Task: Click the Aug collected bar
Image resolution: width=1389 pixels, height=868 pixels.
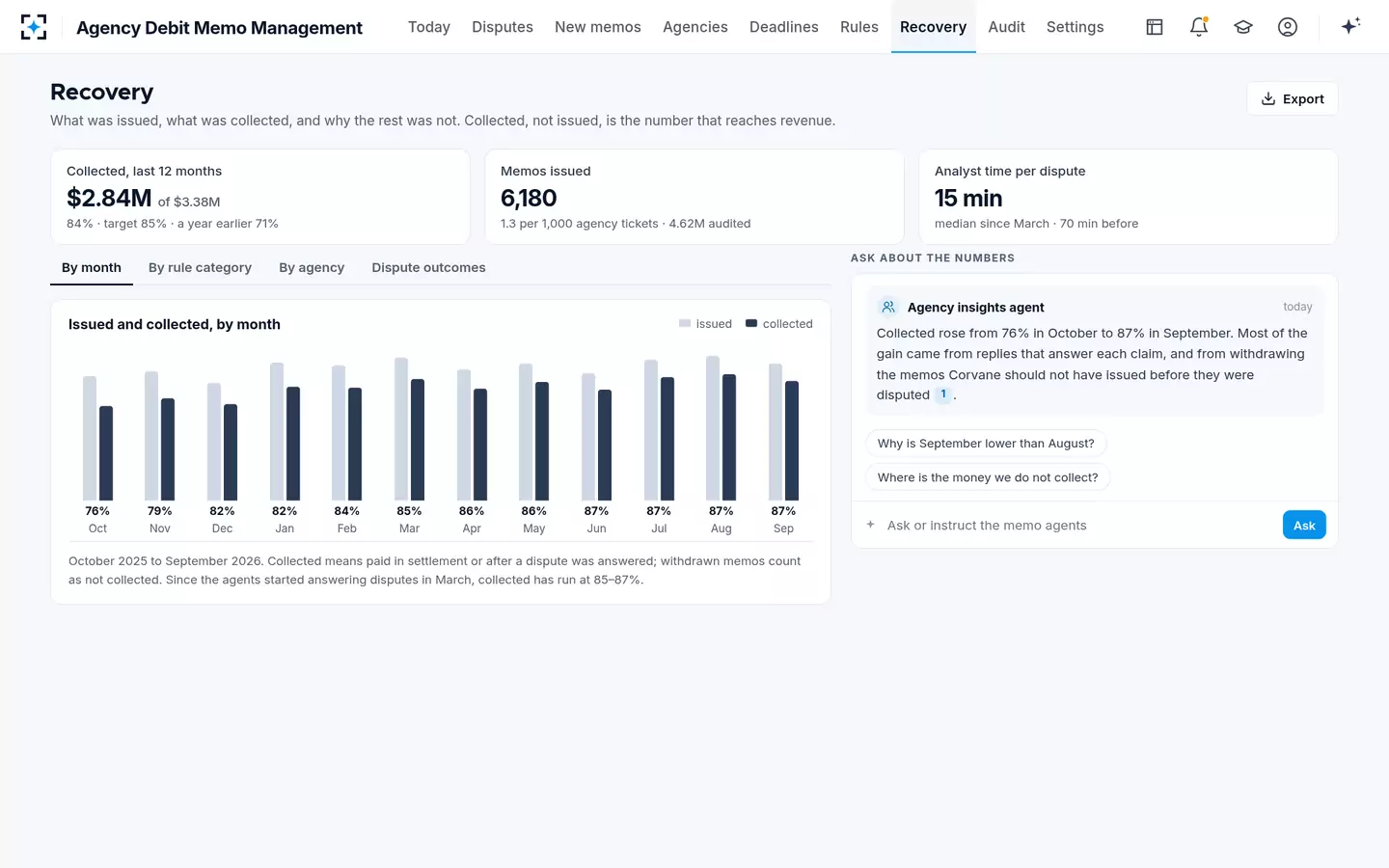Action: (729, 437)
